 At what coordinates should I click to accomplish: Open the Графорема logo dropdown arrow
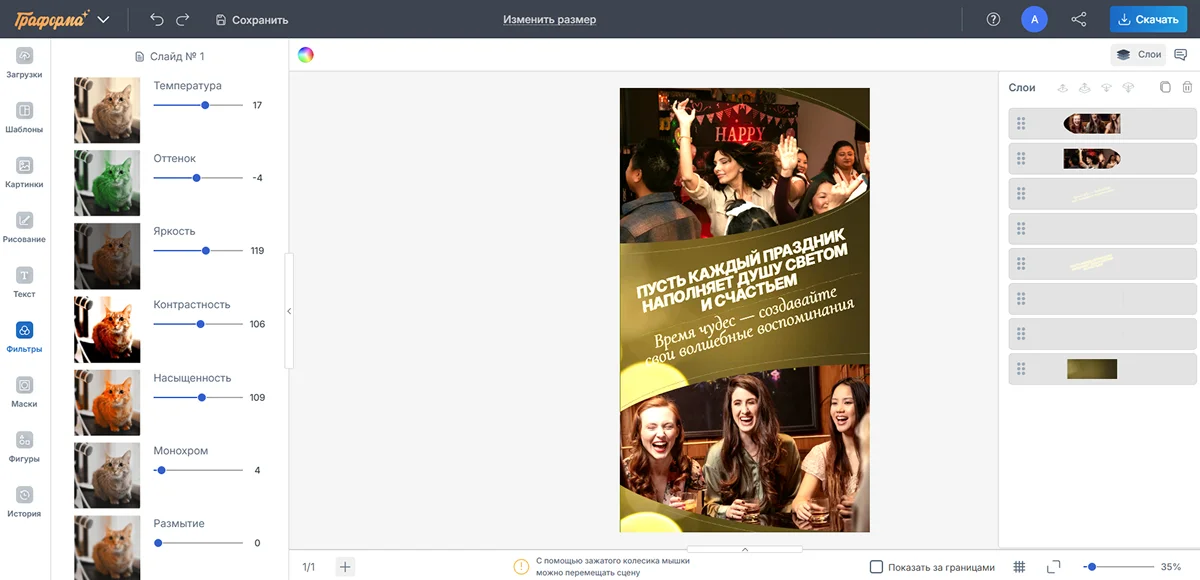(103, 19)
